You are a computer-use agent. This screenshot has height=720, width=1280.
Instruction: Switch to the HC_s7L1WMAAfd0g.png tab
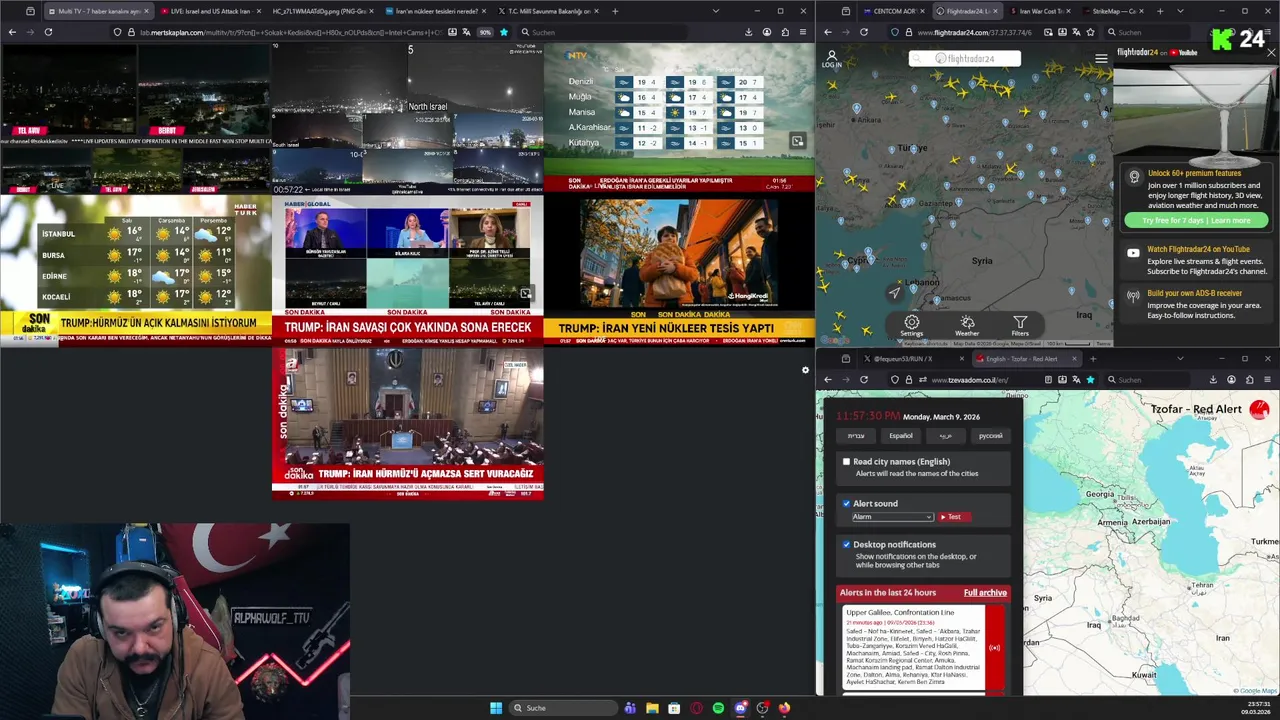(322, 11)
